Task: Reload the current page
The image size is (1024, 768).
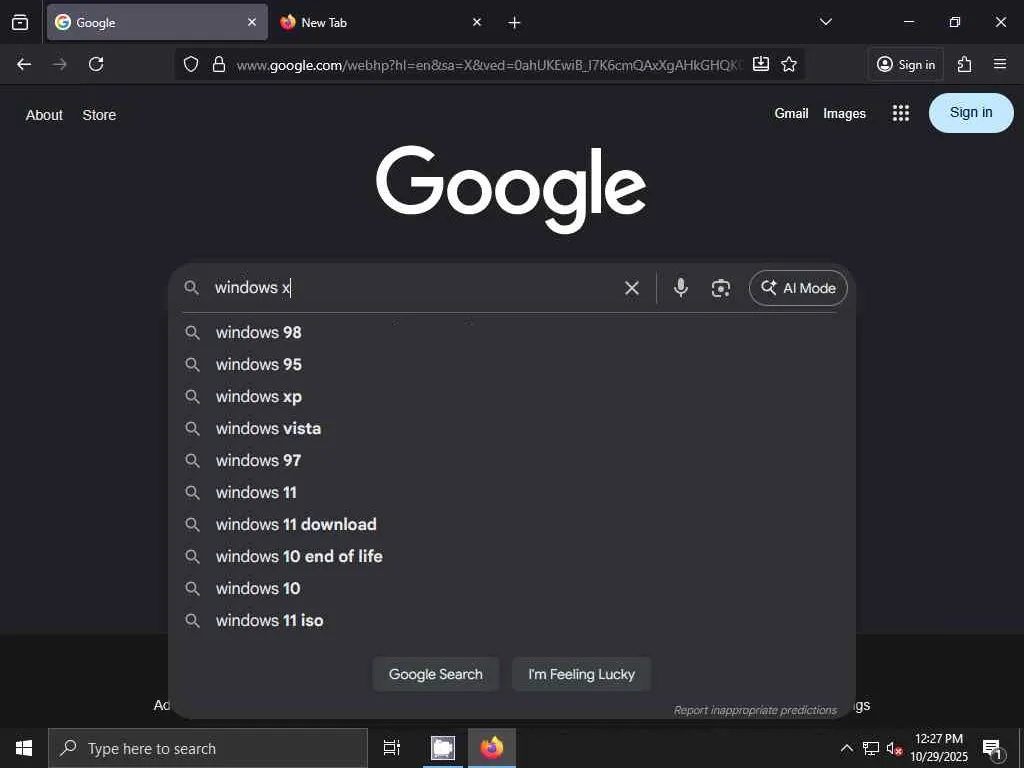Action: (96, 64)
